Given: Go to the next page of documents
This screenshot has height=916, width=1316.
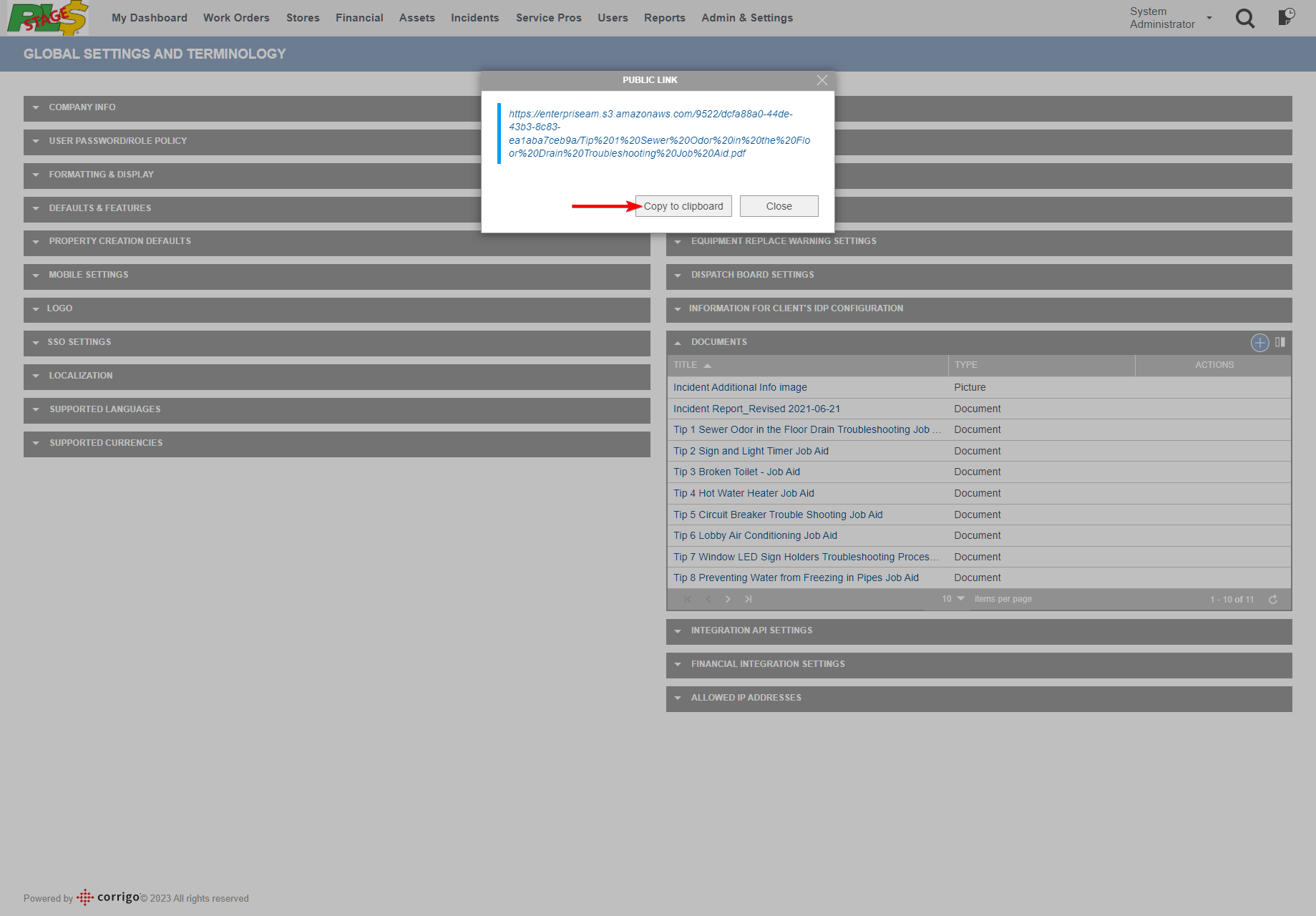Looking at the screenshot, I should coord(728,599).
